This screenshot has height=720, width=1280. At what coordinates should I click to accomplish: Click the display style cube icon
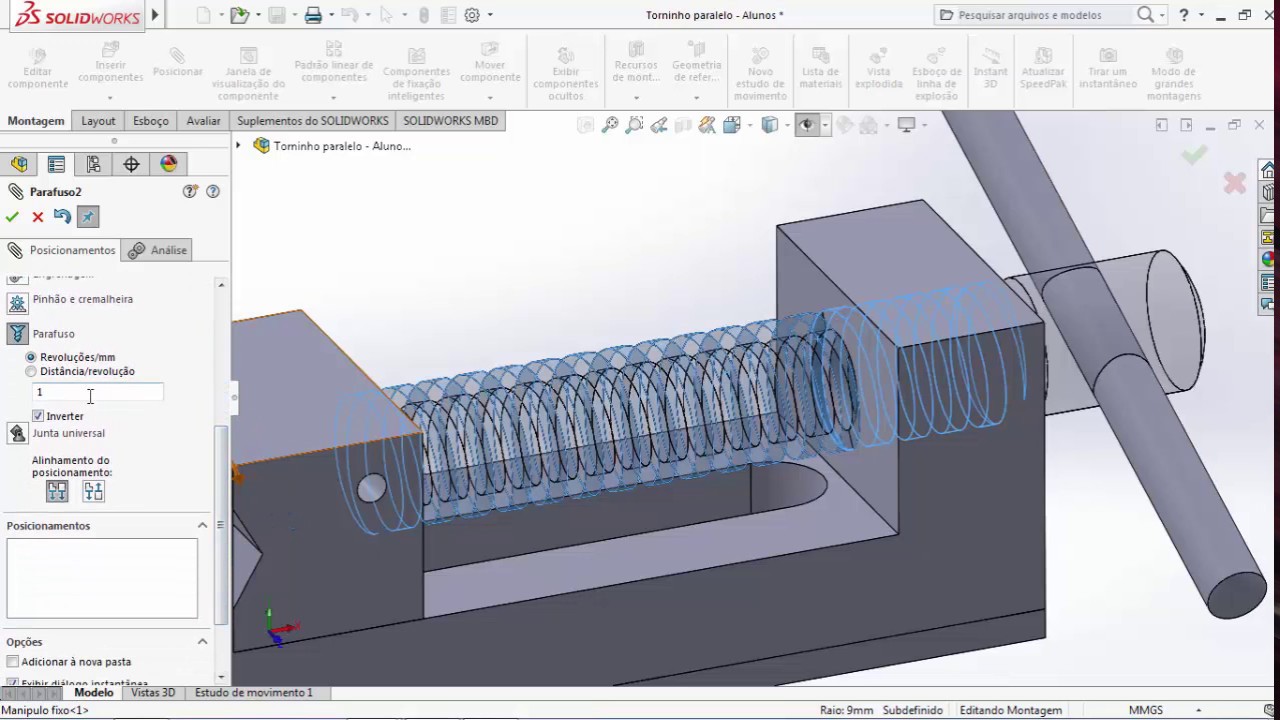coord(769,125)
